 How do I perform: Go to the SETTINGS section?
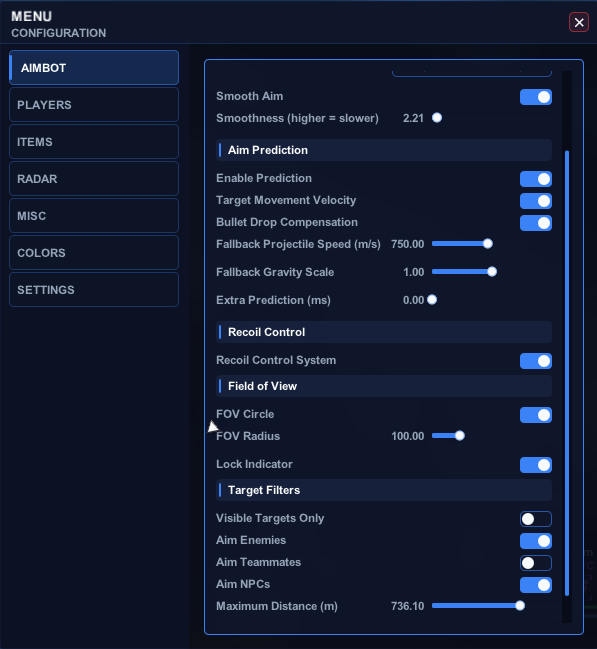click(x=94, y=290)
